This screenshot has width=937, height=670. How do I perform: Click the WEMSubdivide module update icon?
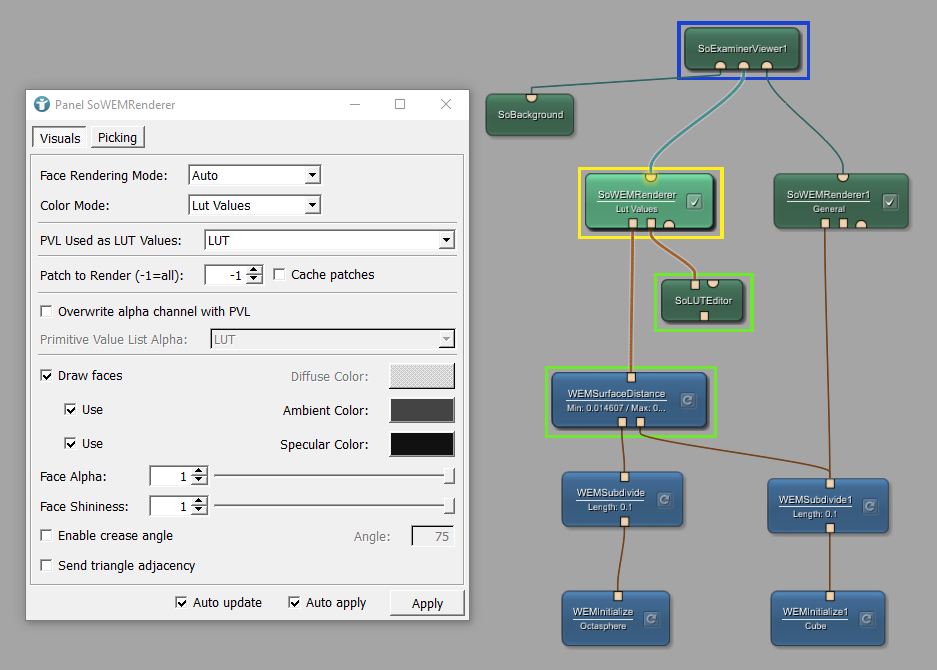tap(663, 499)
